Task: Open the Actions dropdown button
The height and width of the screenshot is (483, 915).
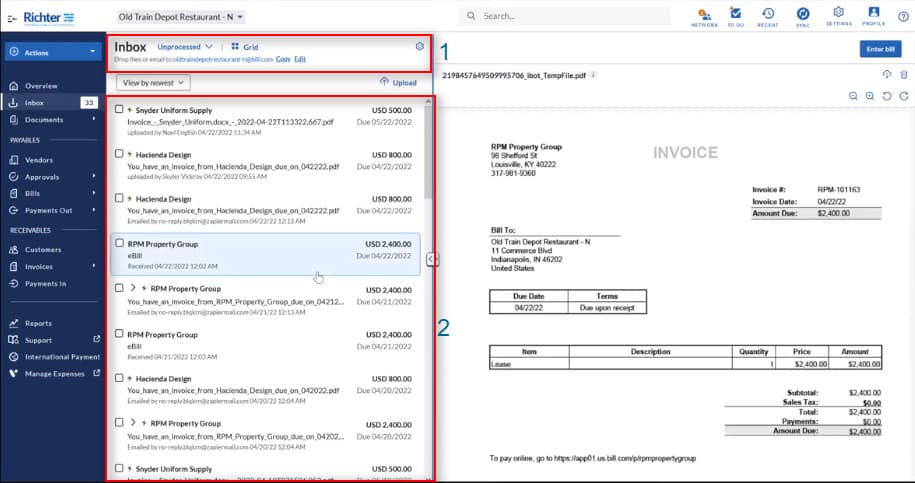Action: point(53,52)
